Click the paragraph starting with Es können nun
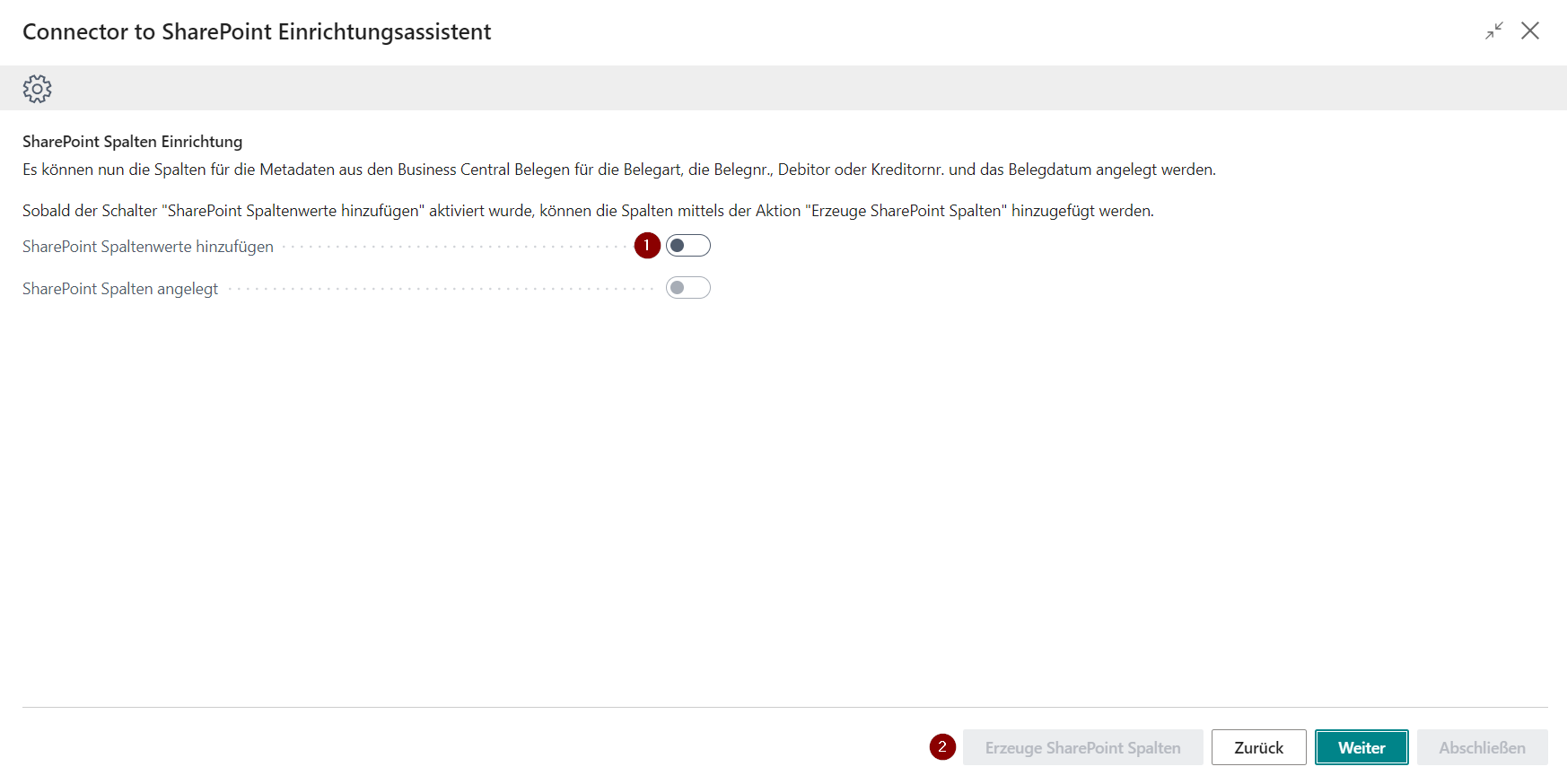1567x784 pixels. click(618, 170)
